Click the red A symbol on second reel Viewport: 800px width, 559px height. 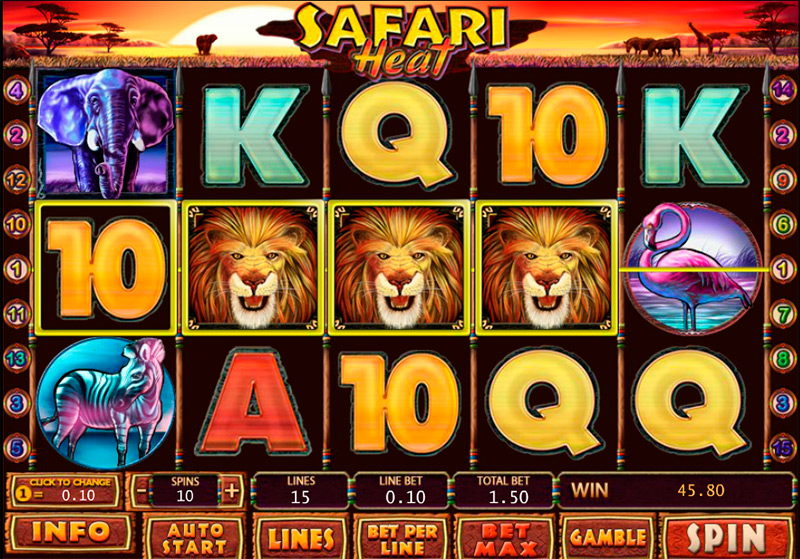click(x=254, y=403)
